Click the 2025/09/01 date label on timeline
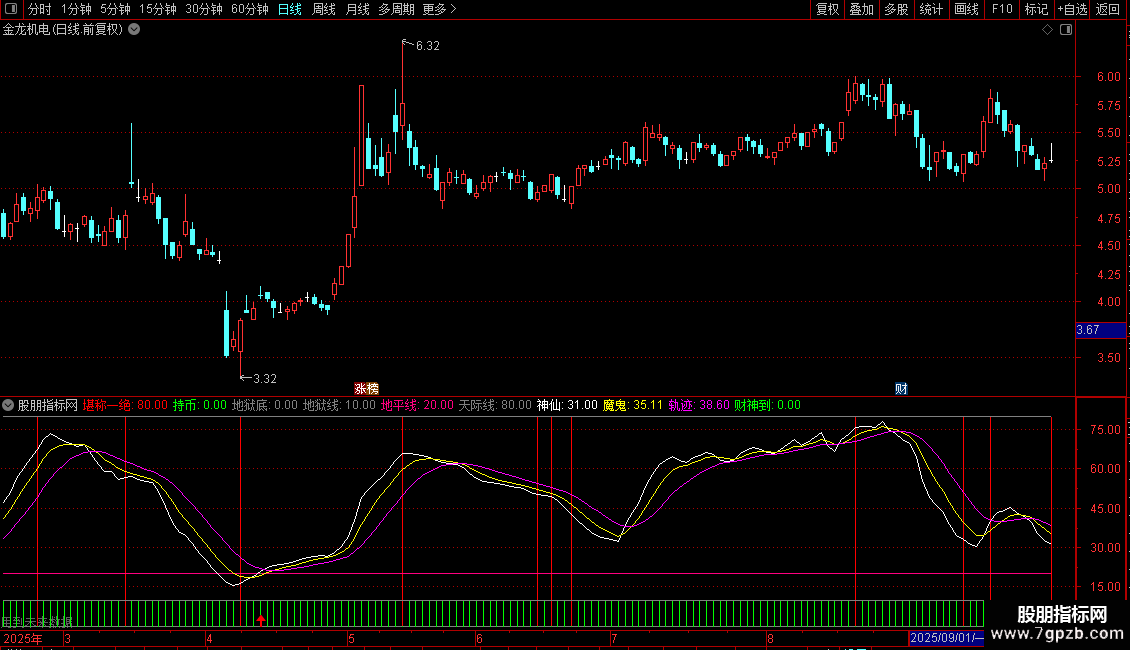The height and width of the screenshot is (650, 1130). pyautogui.click(x=946, y=638)
